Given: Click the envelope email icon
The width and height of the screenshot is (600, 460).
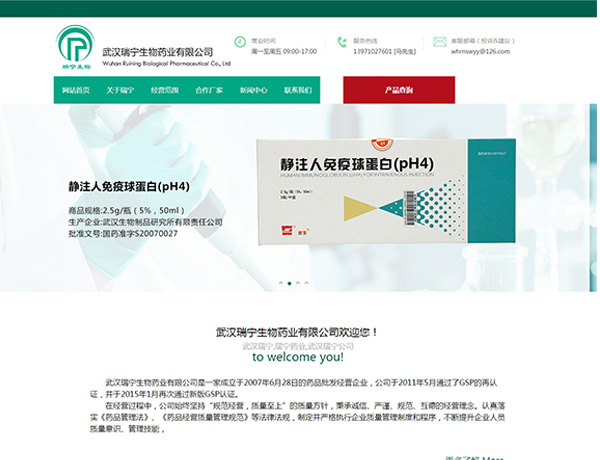Looking at the screenshot, I should coord(440,41).
